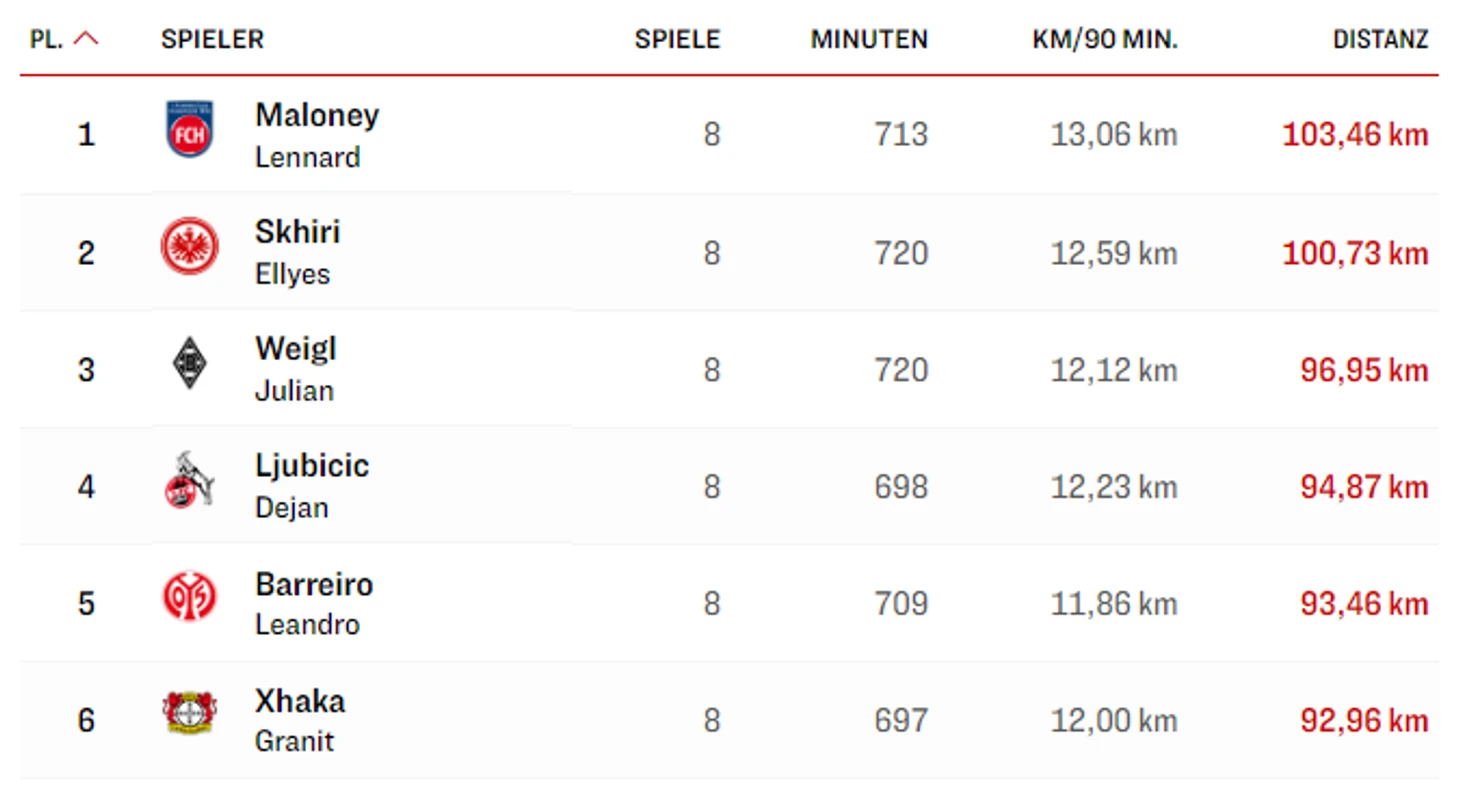Select player name Ljubicic Dejan

tap(312, 486)
